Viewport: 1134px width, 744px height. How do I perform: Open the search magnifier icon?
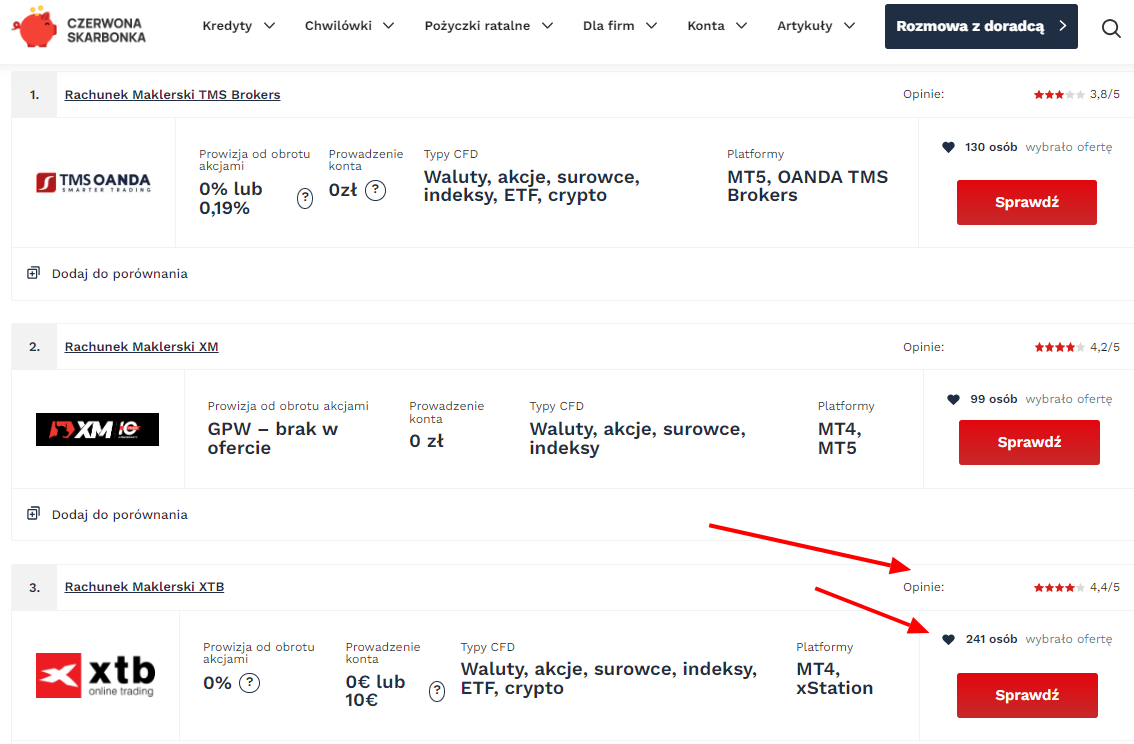point(1111,28)
